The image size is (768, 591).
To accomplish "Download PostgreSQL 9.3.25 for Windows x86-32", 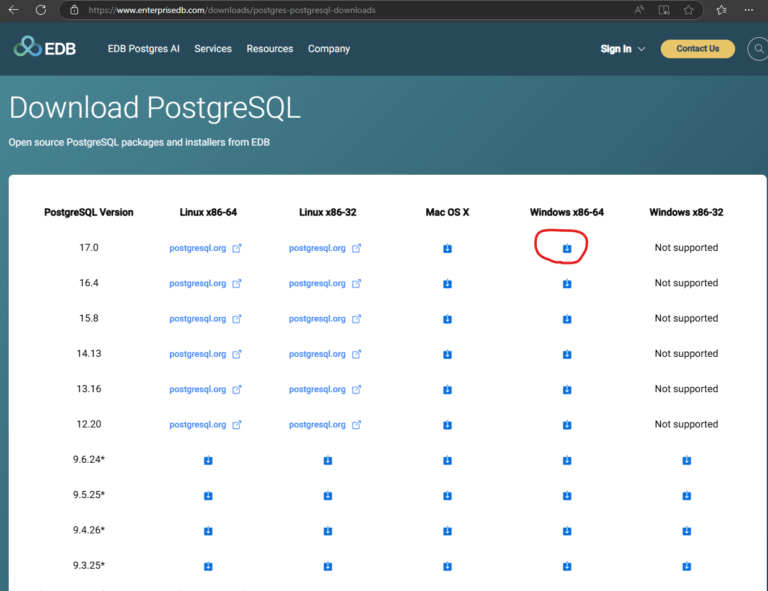I will pyautogui.click(x=686, y=566).
